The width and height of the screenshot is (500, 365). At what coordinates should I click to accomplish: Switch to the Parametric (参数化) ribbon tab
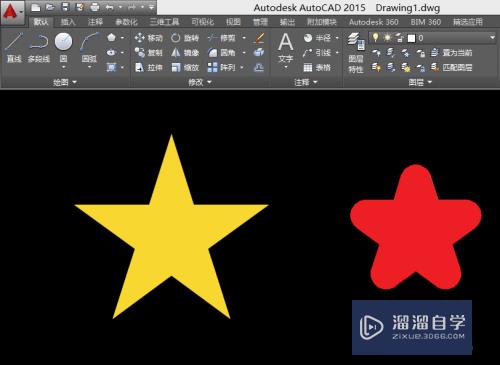pos(126,22)
